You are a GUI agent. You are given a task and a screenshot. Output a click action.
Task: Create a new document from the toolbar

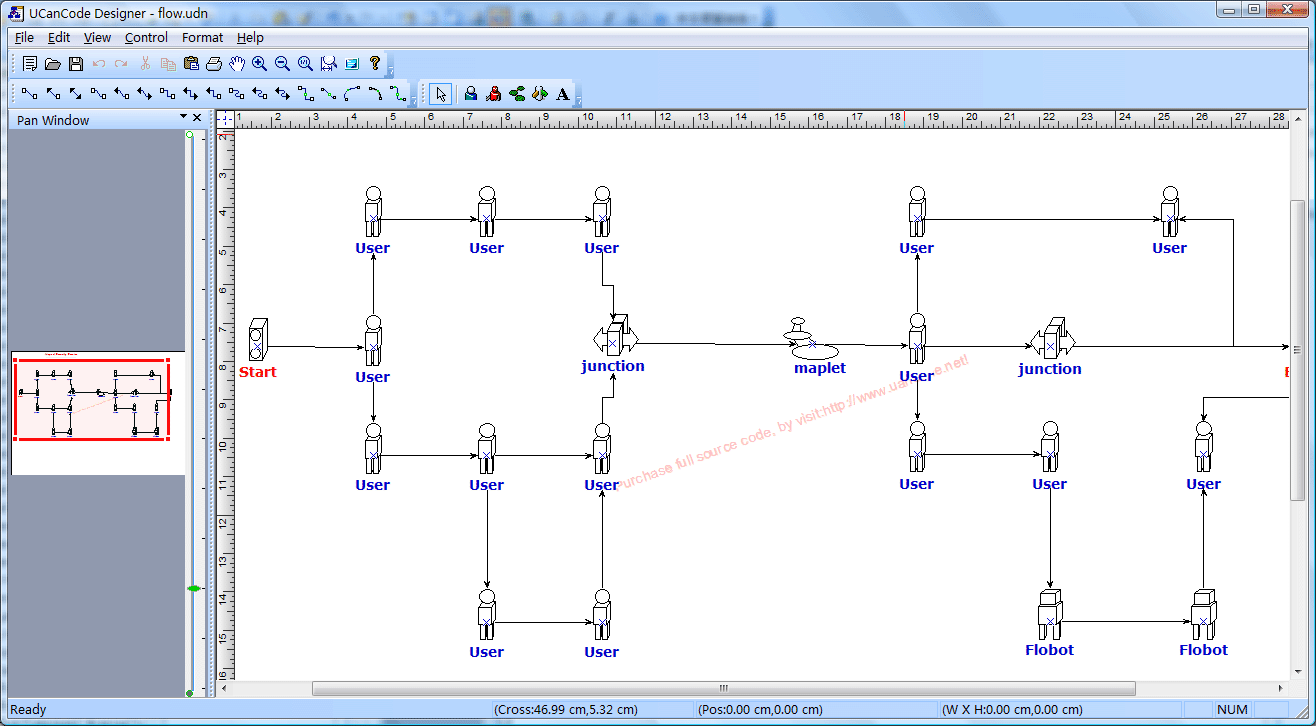tap(30, 64)
